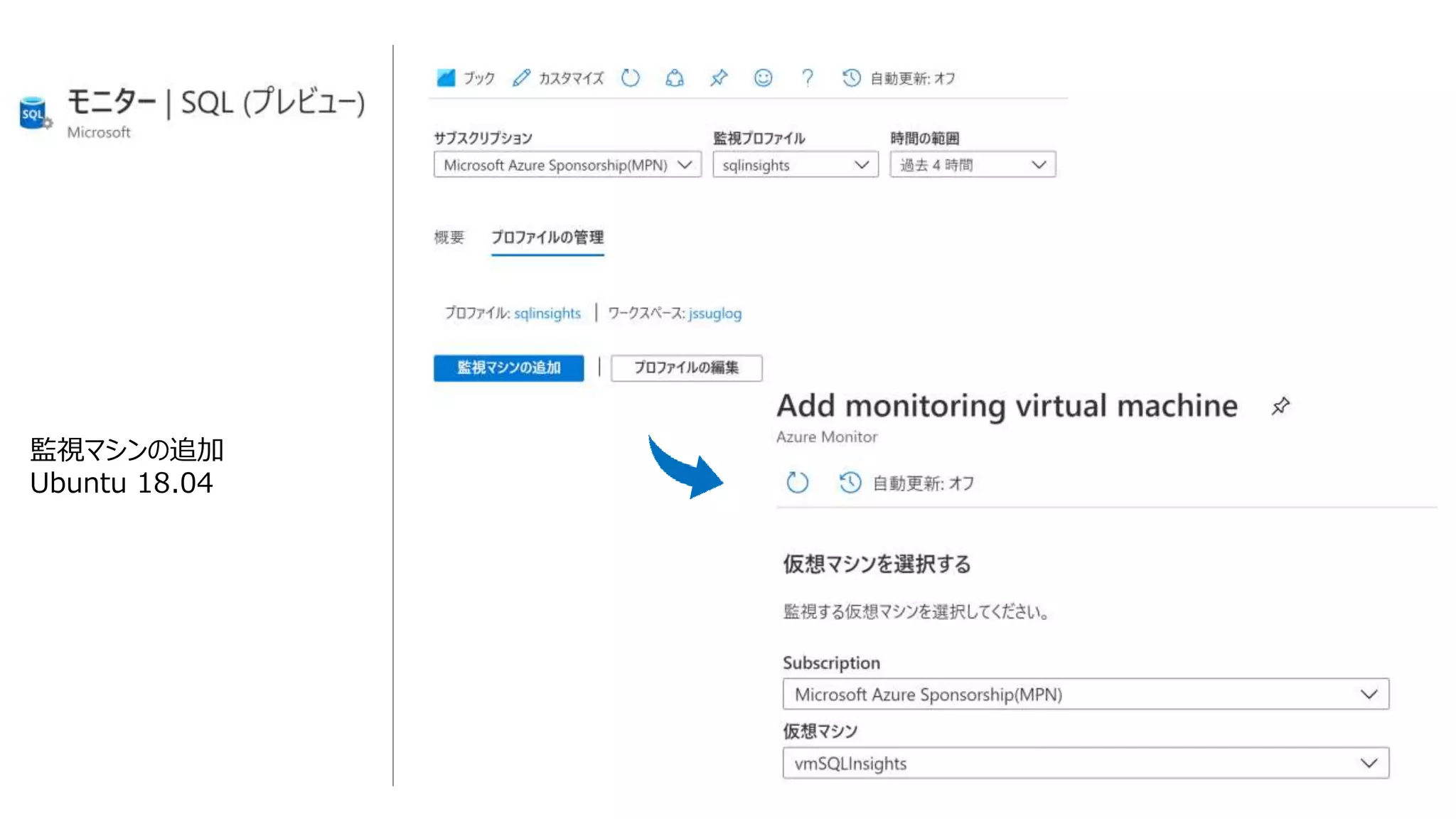Open the サブスクリプション dropdown
The image size is (1456, 819).
[x=567, y=165]
